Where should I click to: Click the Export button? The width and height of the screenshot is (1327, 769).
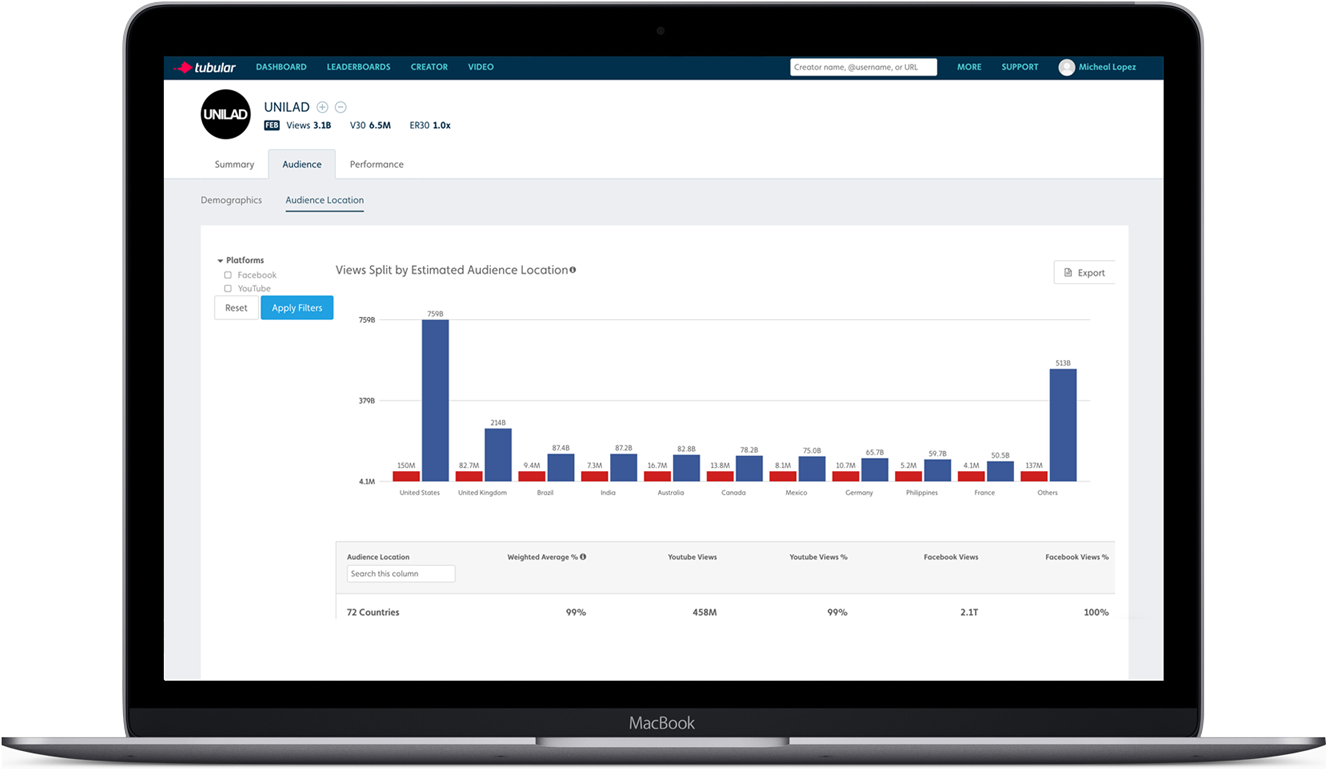coord(1084,273)
